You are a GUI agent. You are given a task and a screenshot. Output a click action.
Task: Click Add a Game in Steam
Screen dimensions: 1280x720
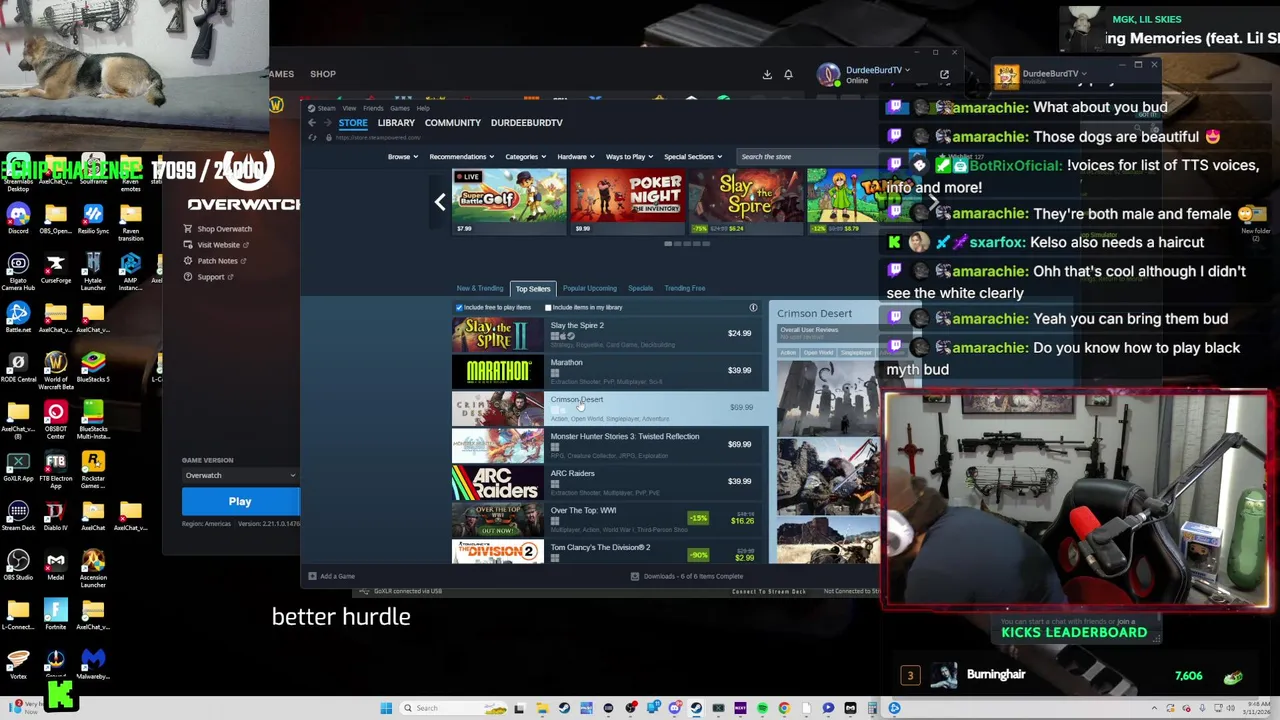pyautogui.click(x=331, y=576)
